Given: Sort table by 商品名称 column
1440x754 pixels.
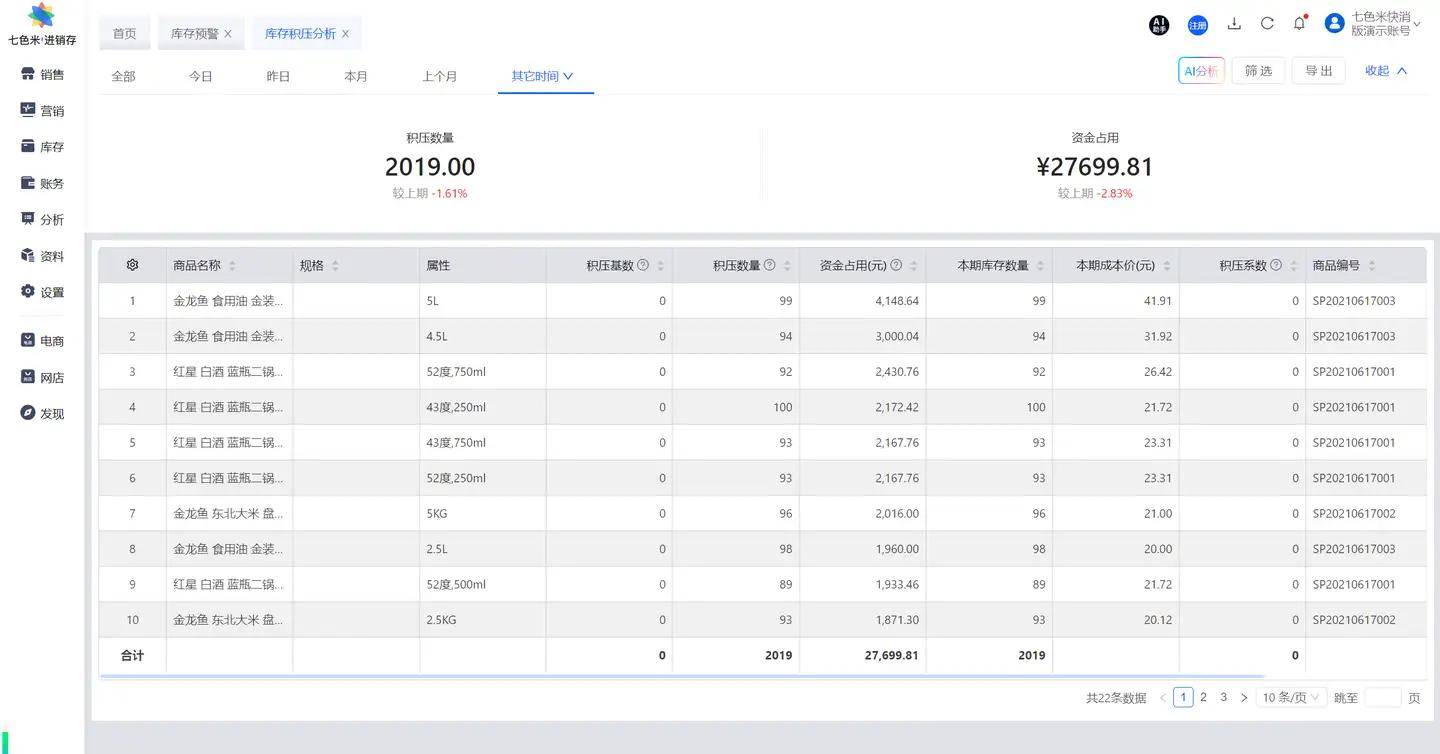Looking at the screenshot, I should (x=232, y=266).
